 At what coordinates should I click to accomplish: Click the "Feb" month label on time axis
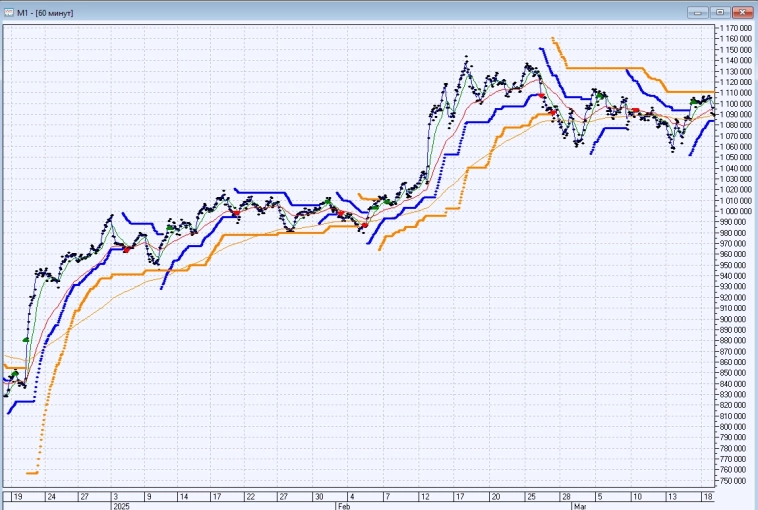coord(342,506)
